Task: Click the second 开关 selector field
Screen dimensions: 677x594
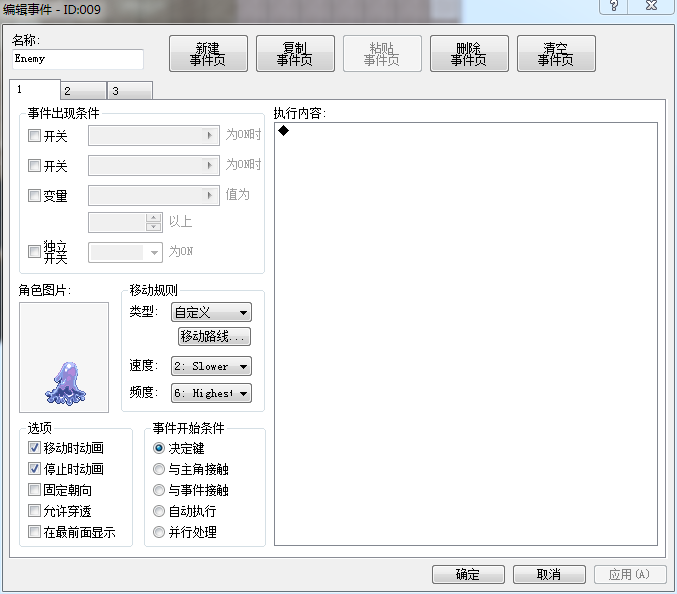Action: (154, 165)
